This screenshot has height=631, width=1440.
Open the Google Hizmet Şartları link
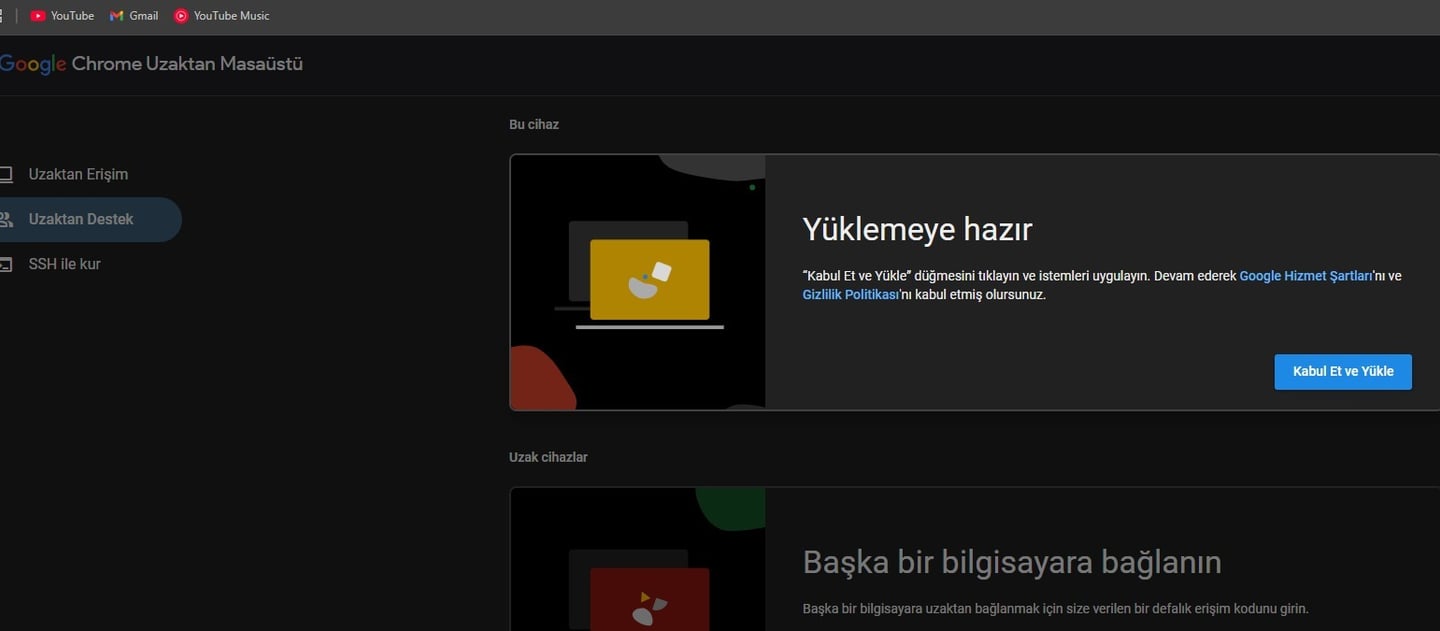pos(1306,276)
